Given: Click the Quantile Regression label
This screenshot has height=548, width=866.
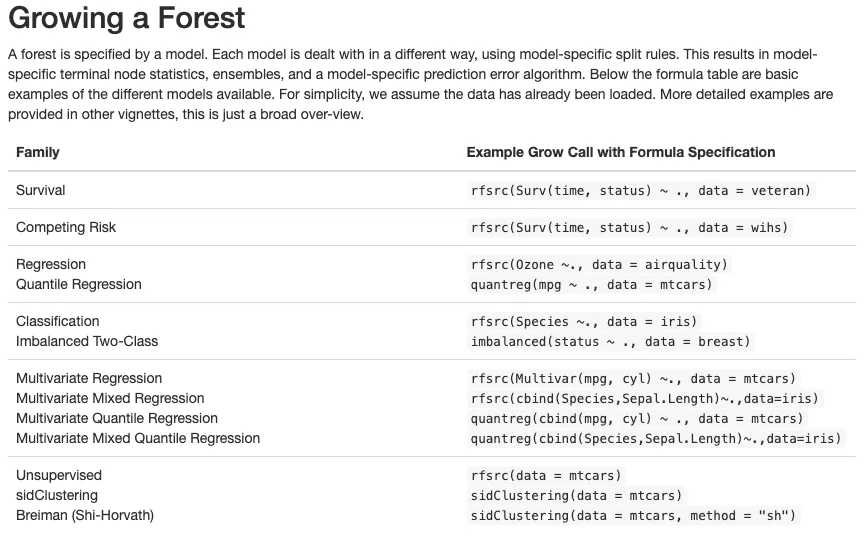Looking at the screenshot, I should 79,284.
